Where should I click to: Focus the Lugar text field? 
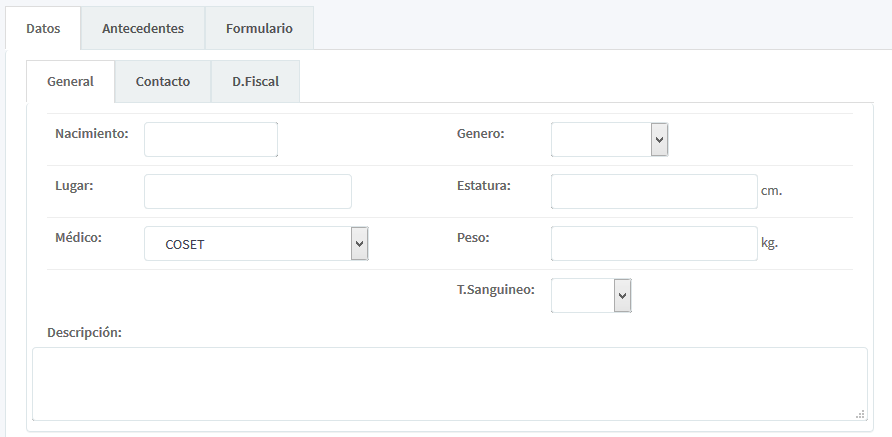pos(247,191)
